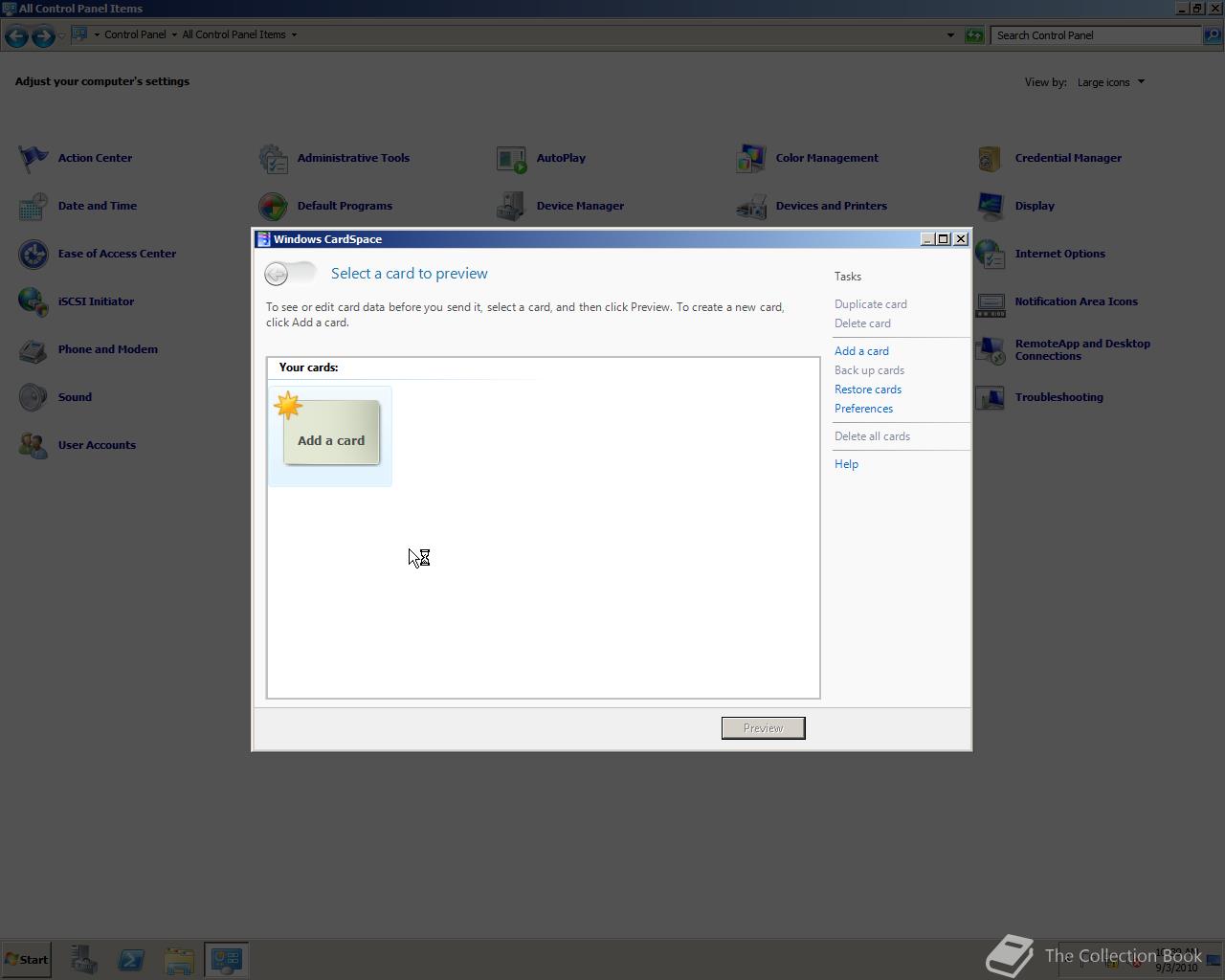The height and width of the screenshot is (980, 1225).
Task: Open the Troubleshooting icon
Action: click(991, 397)
